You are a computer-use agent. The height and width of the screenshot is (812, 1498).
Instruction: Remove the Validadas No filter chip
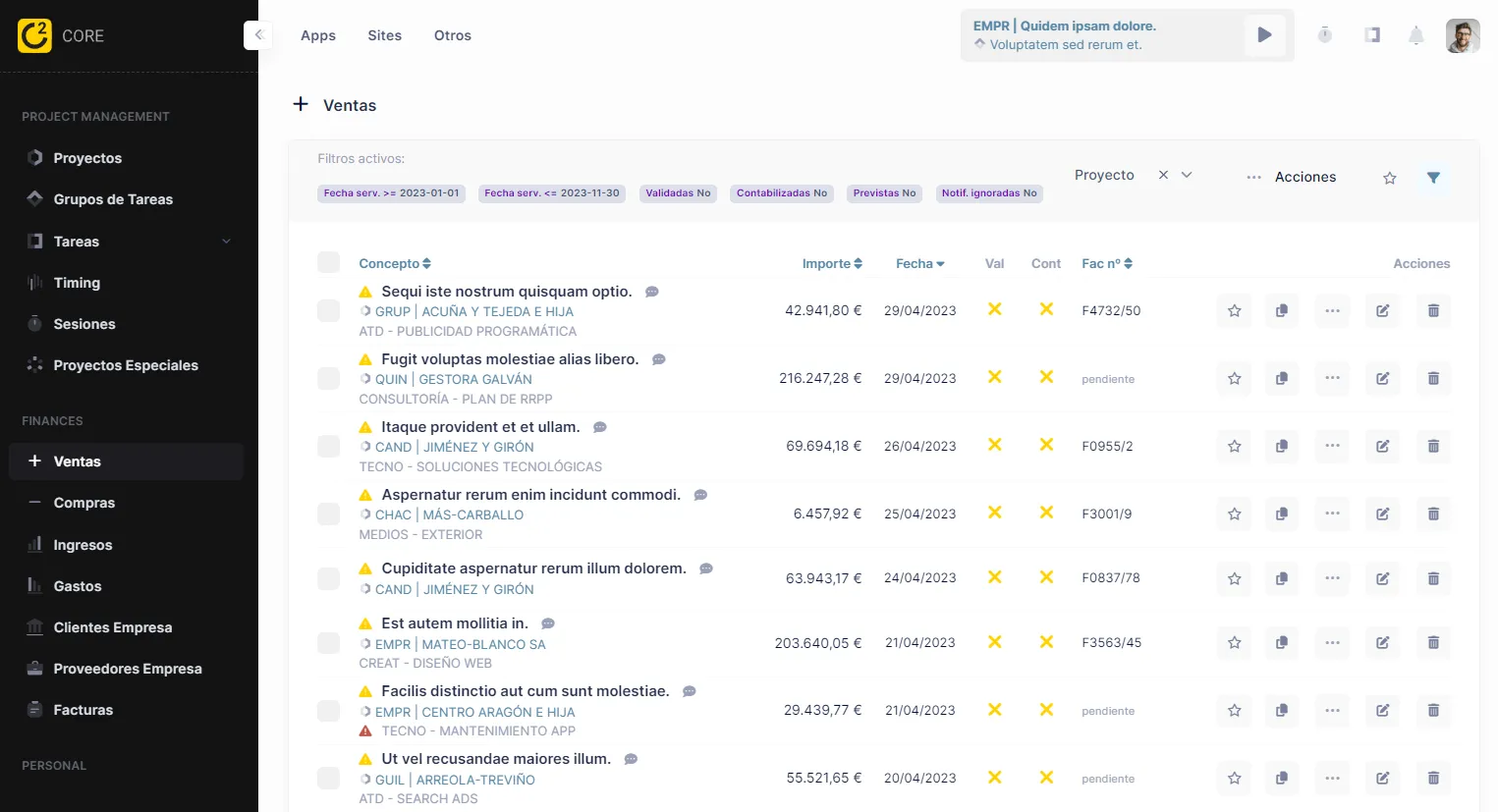(678, 193)
